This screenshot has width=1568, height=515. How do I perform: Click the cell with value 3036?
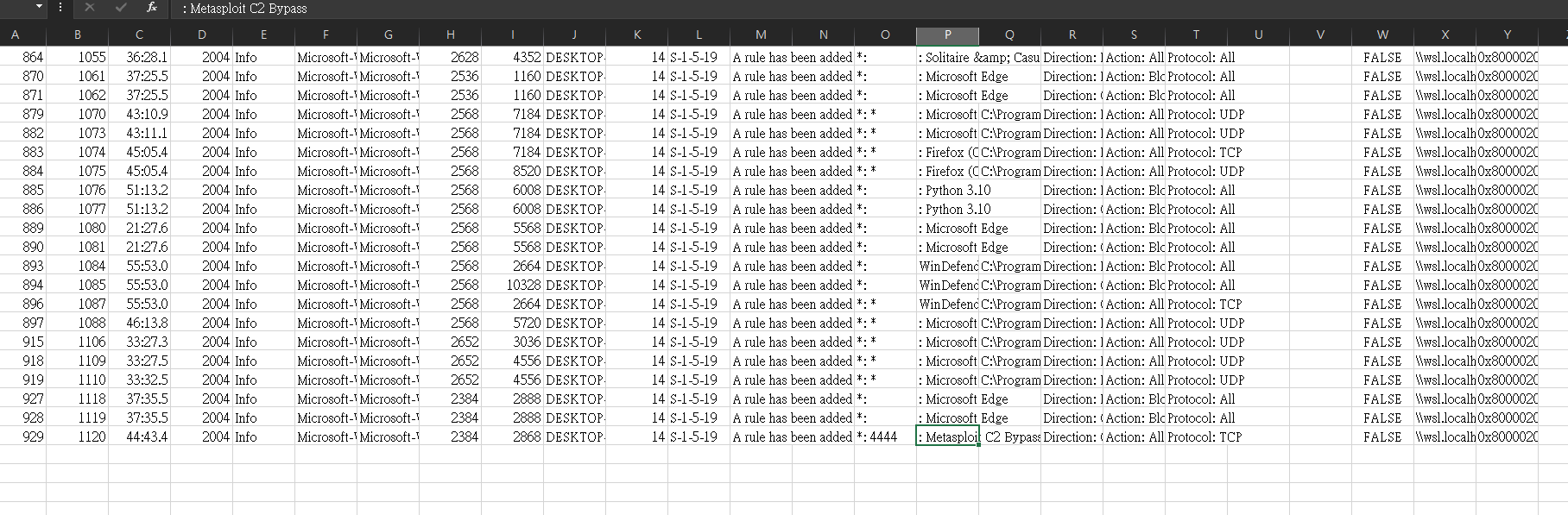tap(513, 342)
